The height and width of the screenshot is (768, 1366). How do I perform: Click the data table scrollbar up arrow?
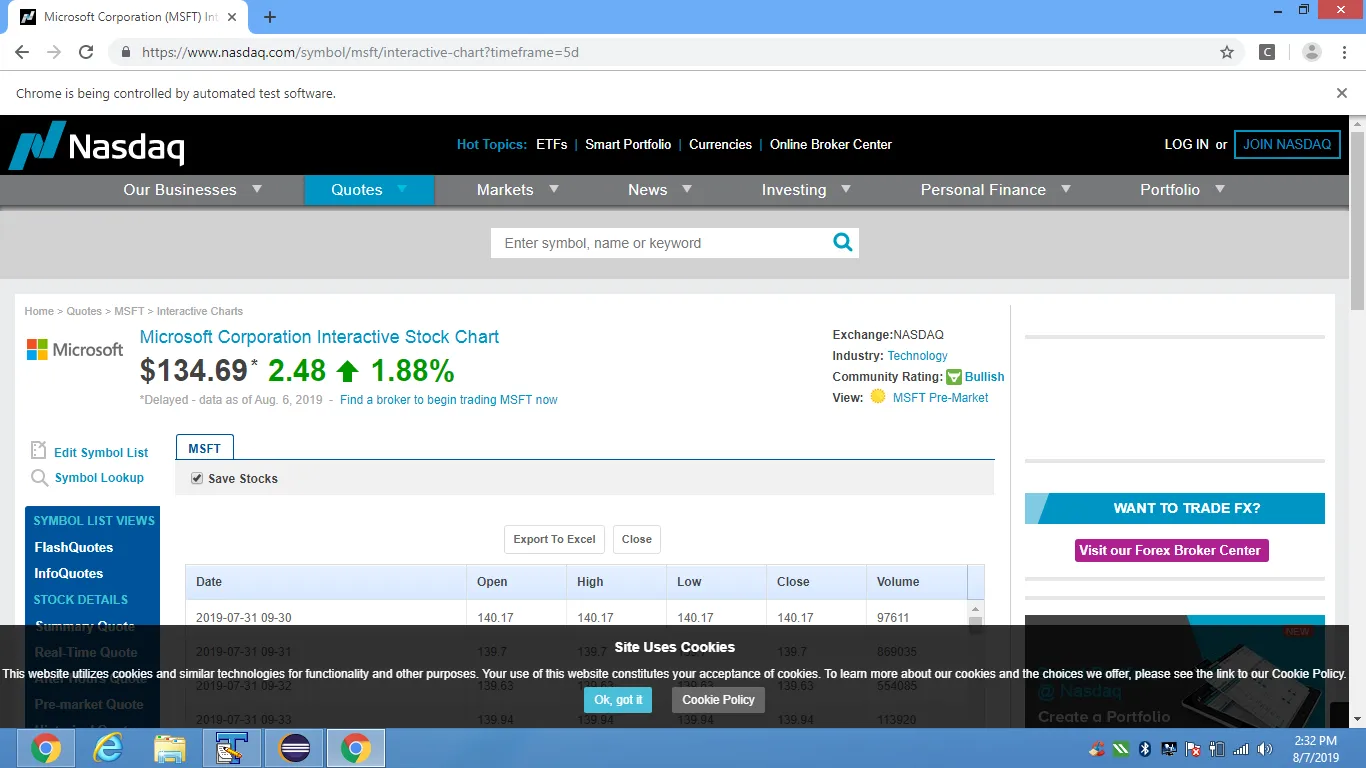(976, 609)
